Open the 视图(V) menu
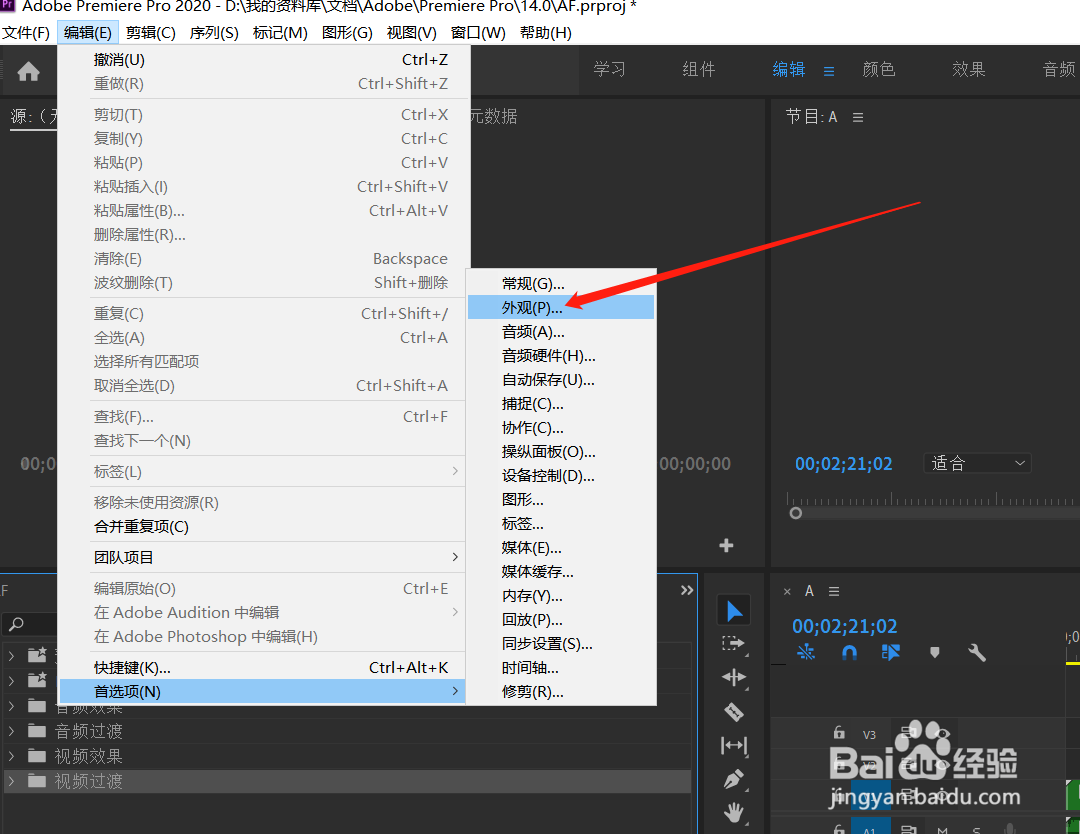This screenshot has width=1080, height=834. tap(411, 32)
